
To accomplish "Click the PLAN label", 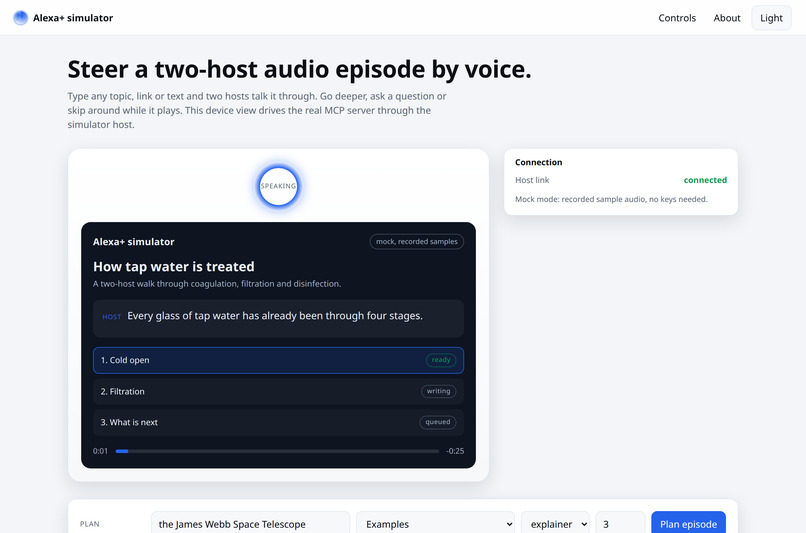I will point(89,524).
